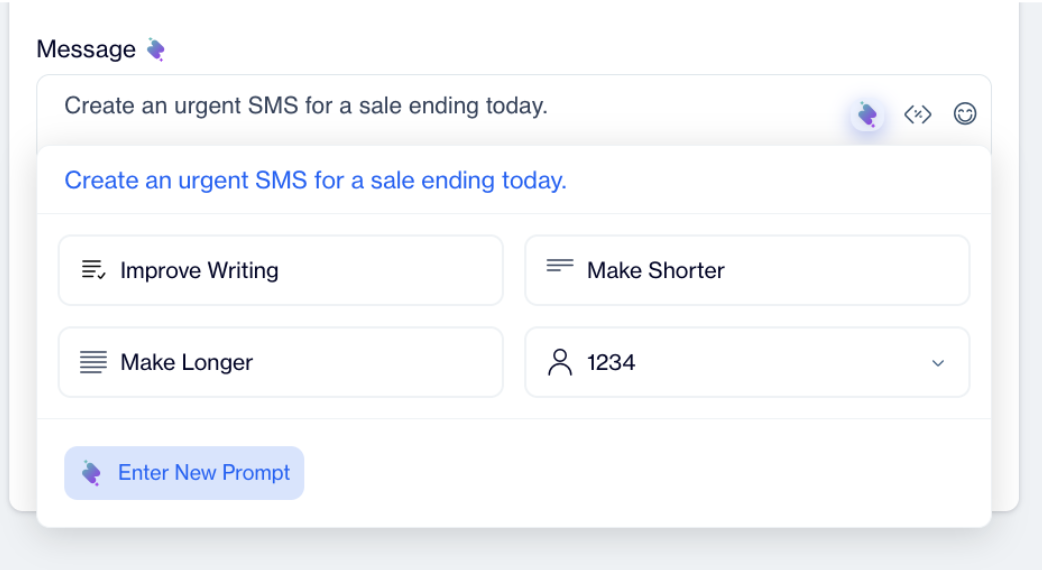This screenshot has height=570, width=1042.
Task: Select the Improve Writing option
Action: [x=280, y=270]
